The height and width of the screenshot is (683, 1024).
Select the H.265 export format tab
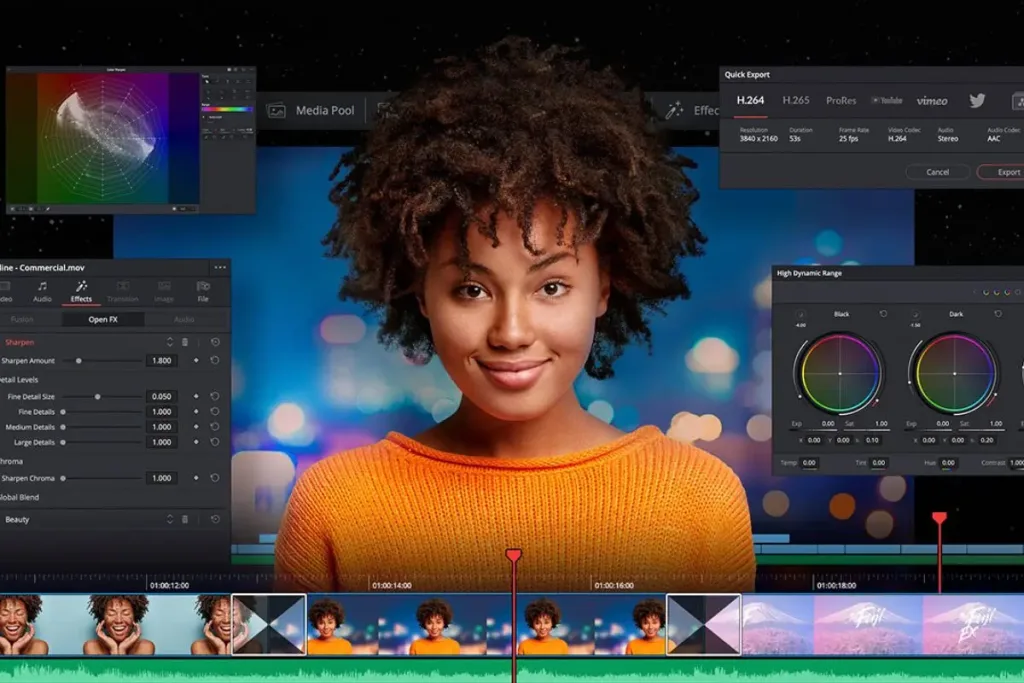tap(796, 101)
